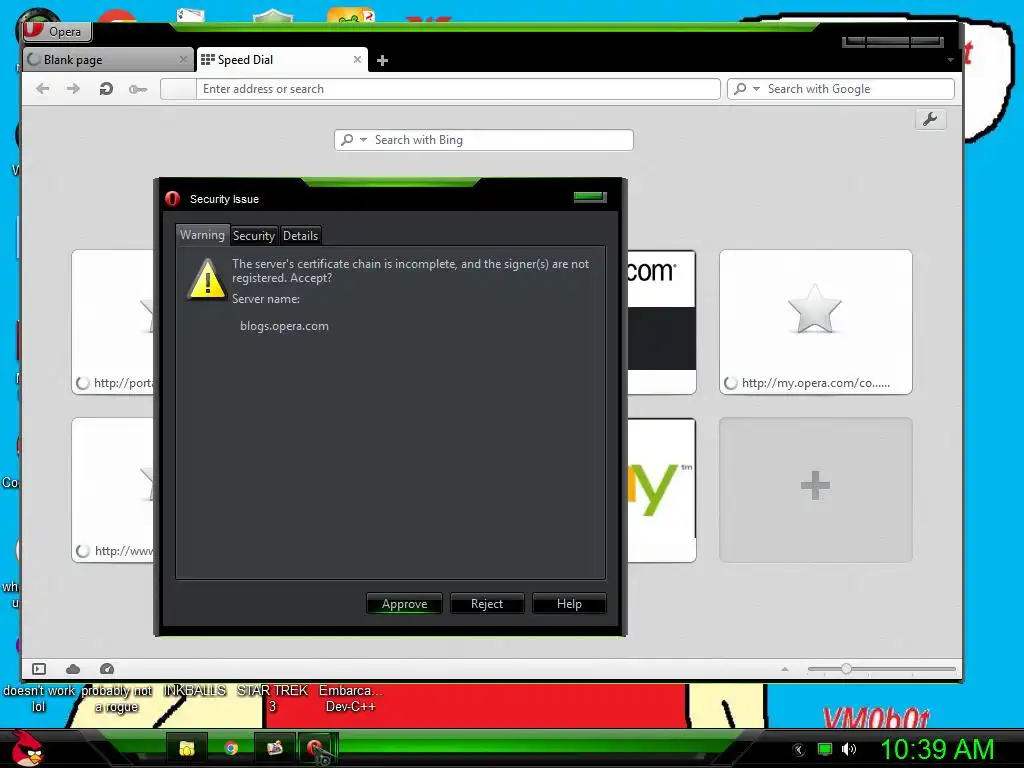Open the Embarca... Dev-C++ desktop shortcut

point(351,698)
